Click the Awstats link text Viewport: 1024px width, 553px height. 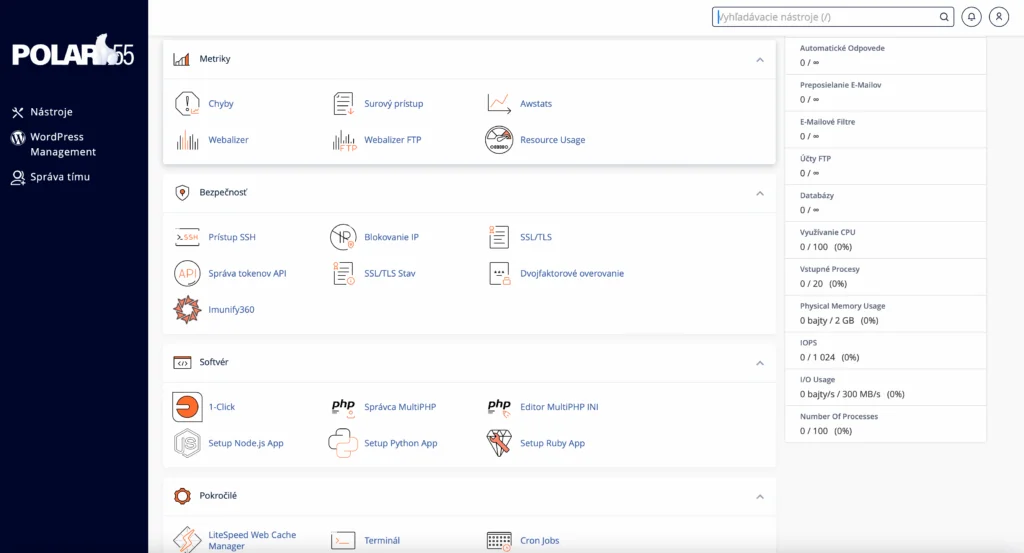coord(536,104)
